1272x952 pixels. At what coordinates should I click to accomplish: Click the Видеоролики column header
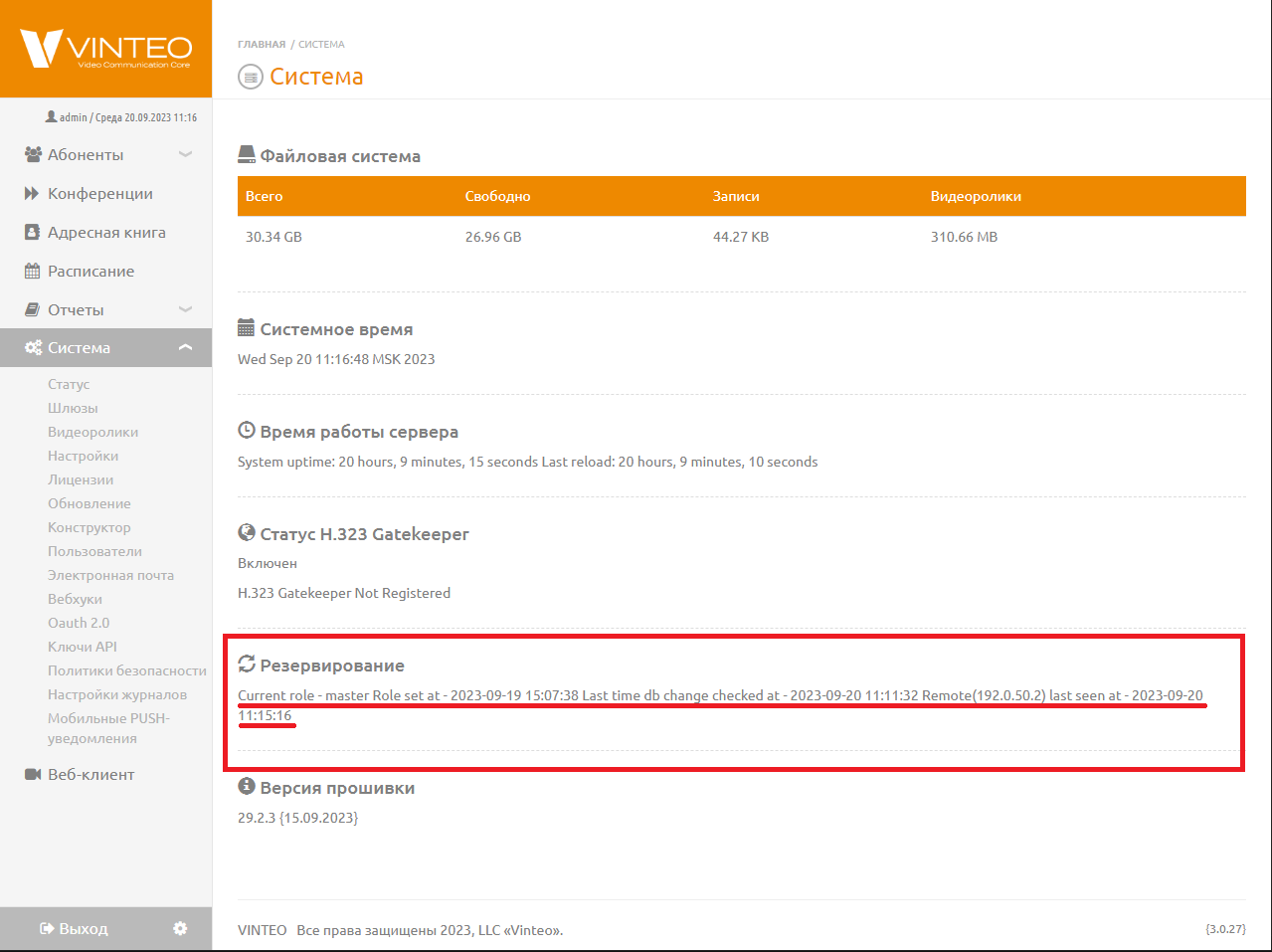(976, 196)
